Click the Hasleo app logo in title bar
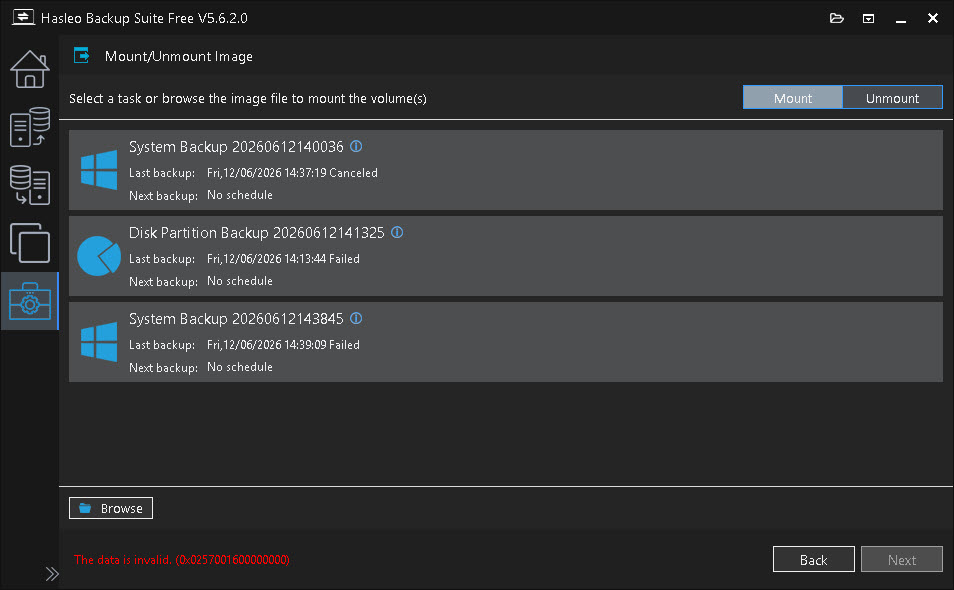Screen dimensions: 954x590 pyautogui.click(x=23, y=18)
